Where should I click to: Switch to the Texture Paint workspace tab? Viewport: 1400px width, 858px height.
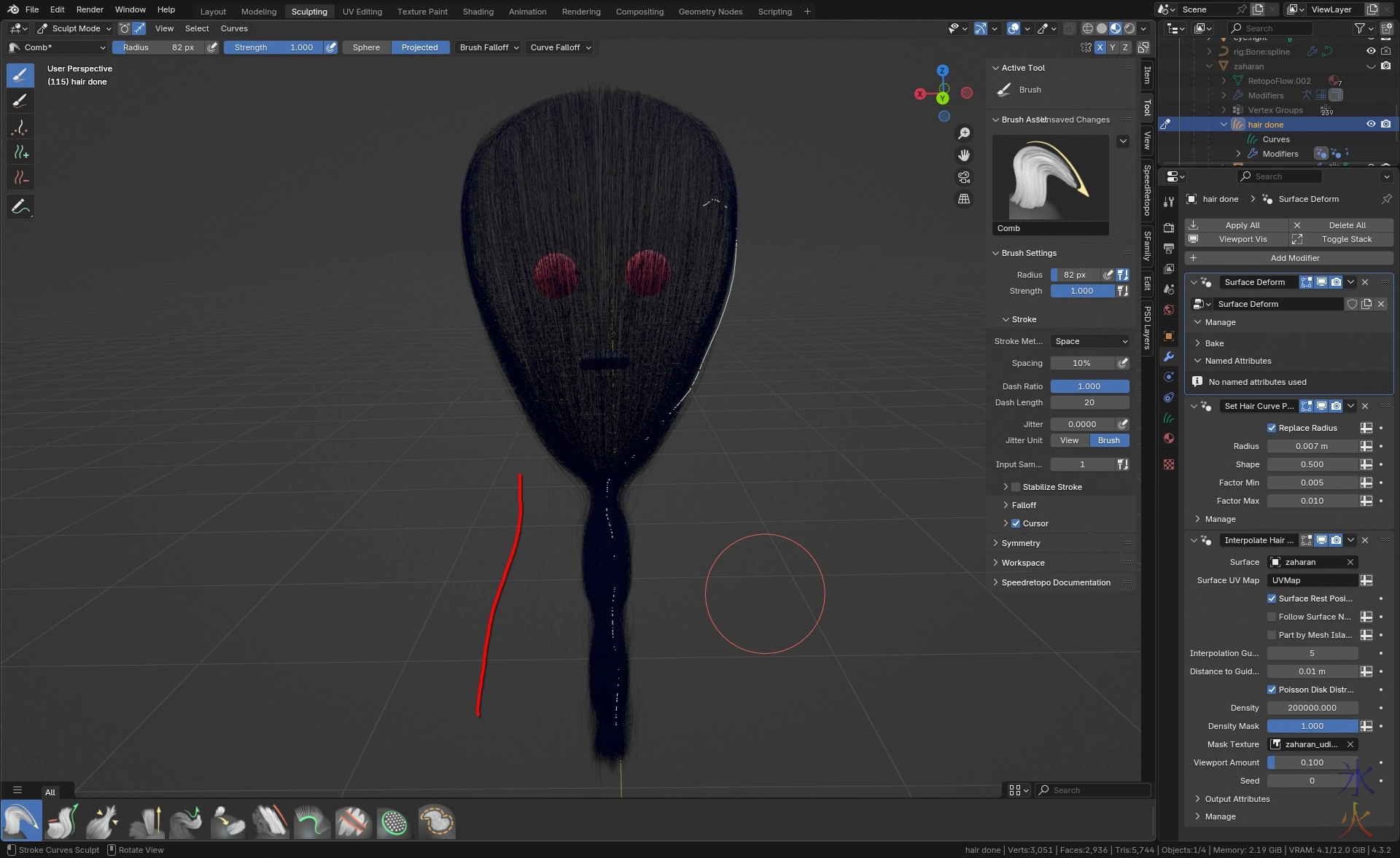pos(422,12)
